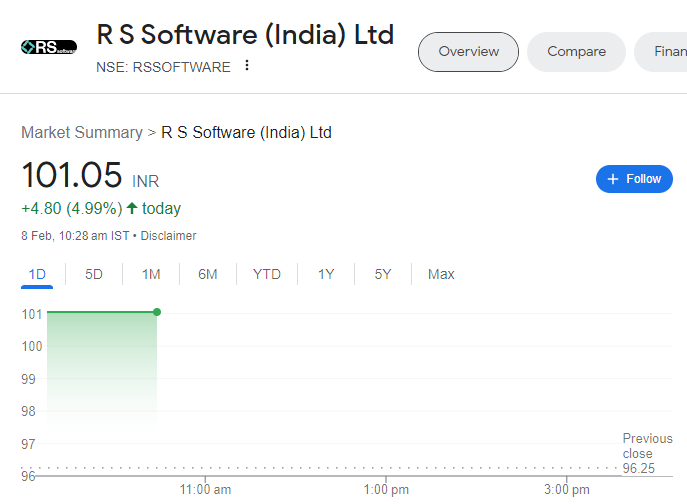687x504 pixels.
Task: Click the 8 Feb, 10:28 am IST timestamp
Action: pyautogui.click(x=75, y=236)
